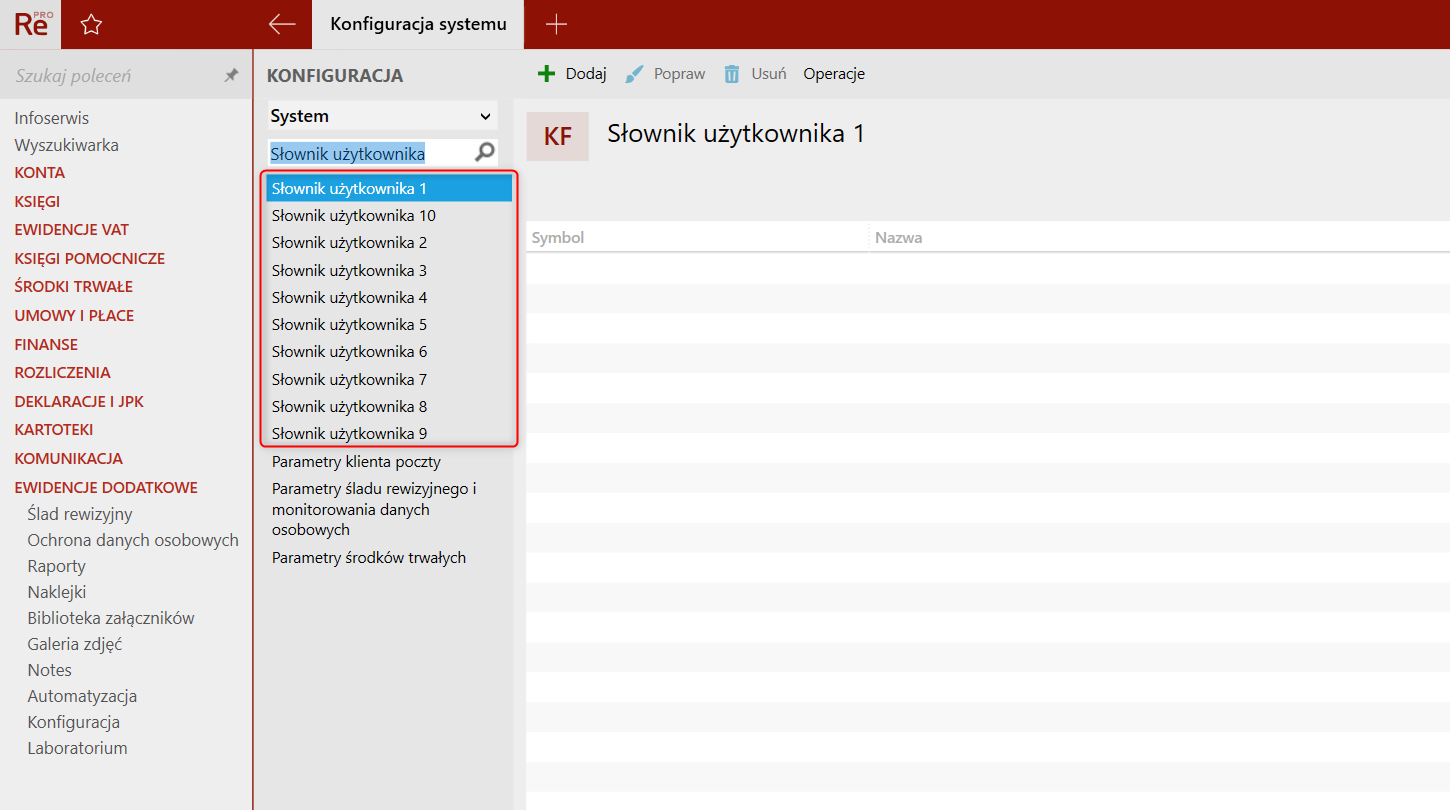Select Słownik użytkownika 8
Screen dimensions: 1450x810
pyautogui.click(x=389, y=407)
